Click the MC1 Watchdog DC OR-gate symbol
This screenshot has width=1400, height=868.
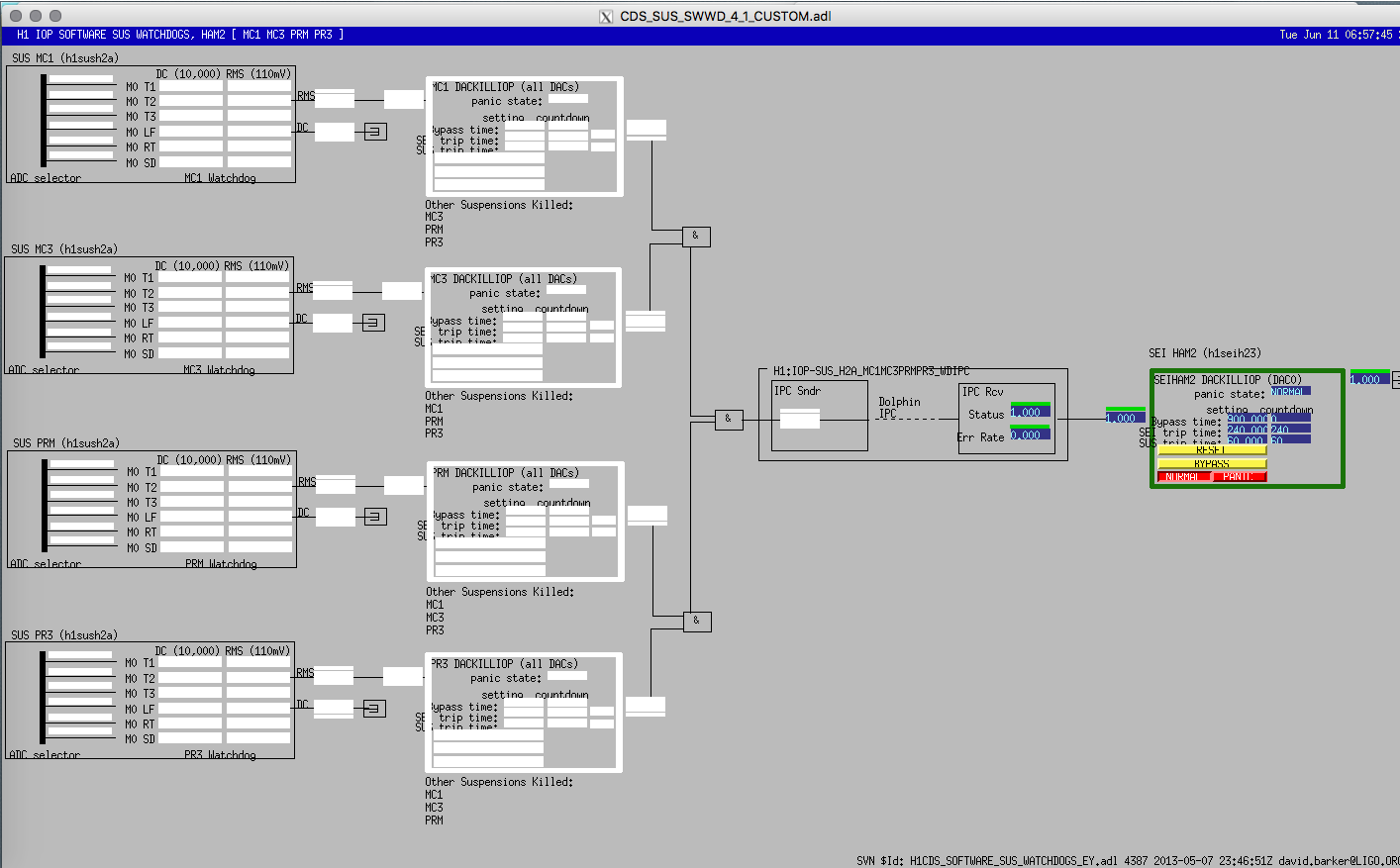click(x=375, y=132)
